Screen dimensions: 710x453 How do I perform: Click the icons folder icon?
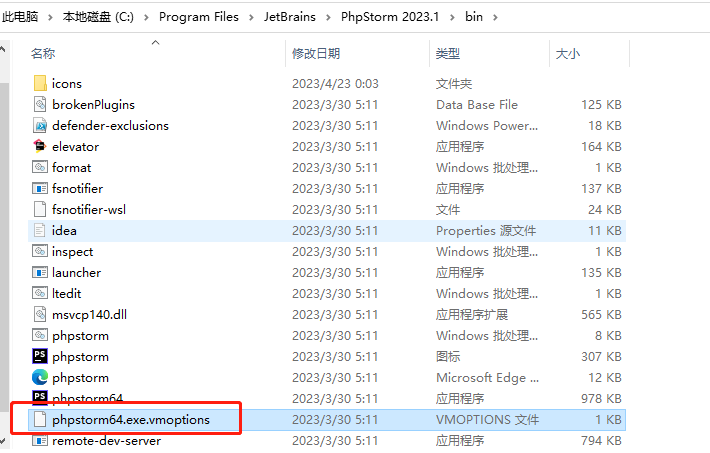(x=40, y=84)
